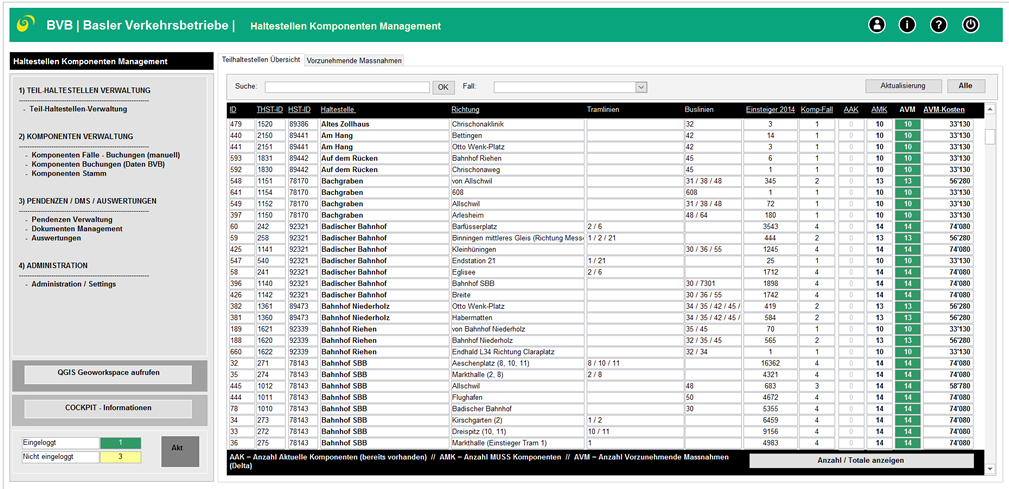Select the Teilhaltestellen Übersicht tab
This screenshot has height=489, width=1009.
coord(261,60)
